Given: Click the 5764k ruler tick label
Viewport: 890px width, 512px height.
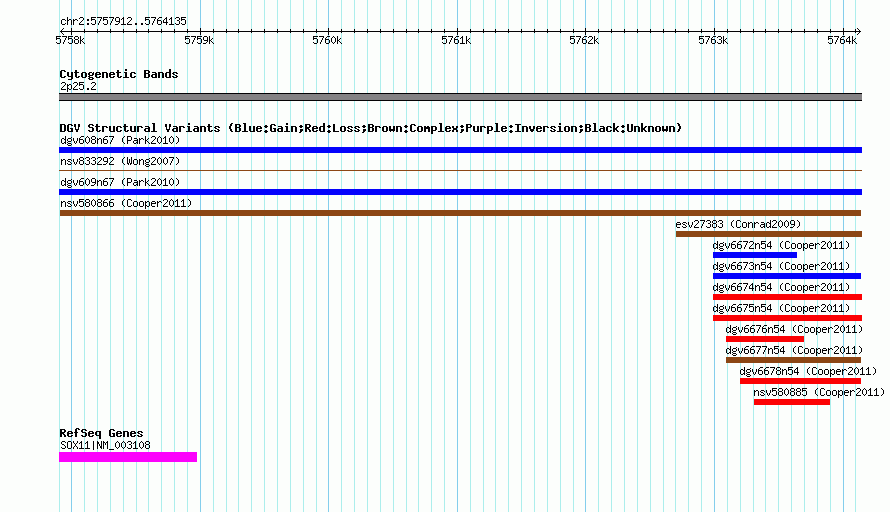Looking at the screenshot, I should (x=842, y=40).
